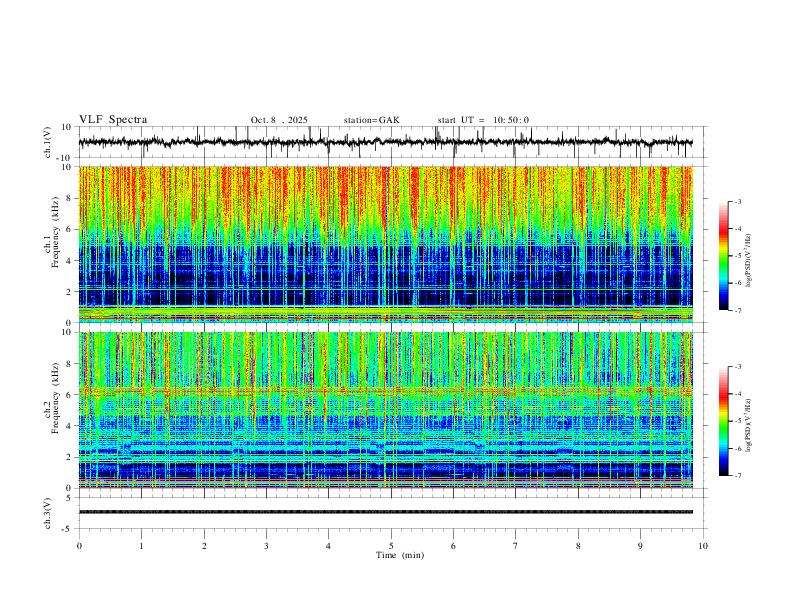The width and height of the screenshot is (792, 612).
Task: Click the "10" tick on the Time axis
Action: coord(703,546)
